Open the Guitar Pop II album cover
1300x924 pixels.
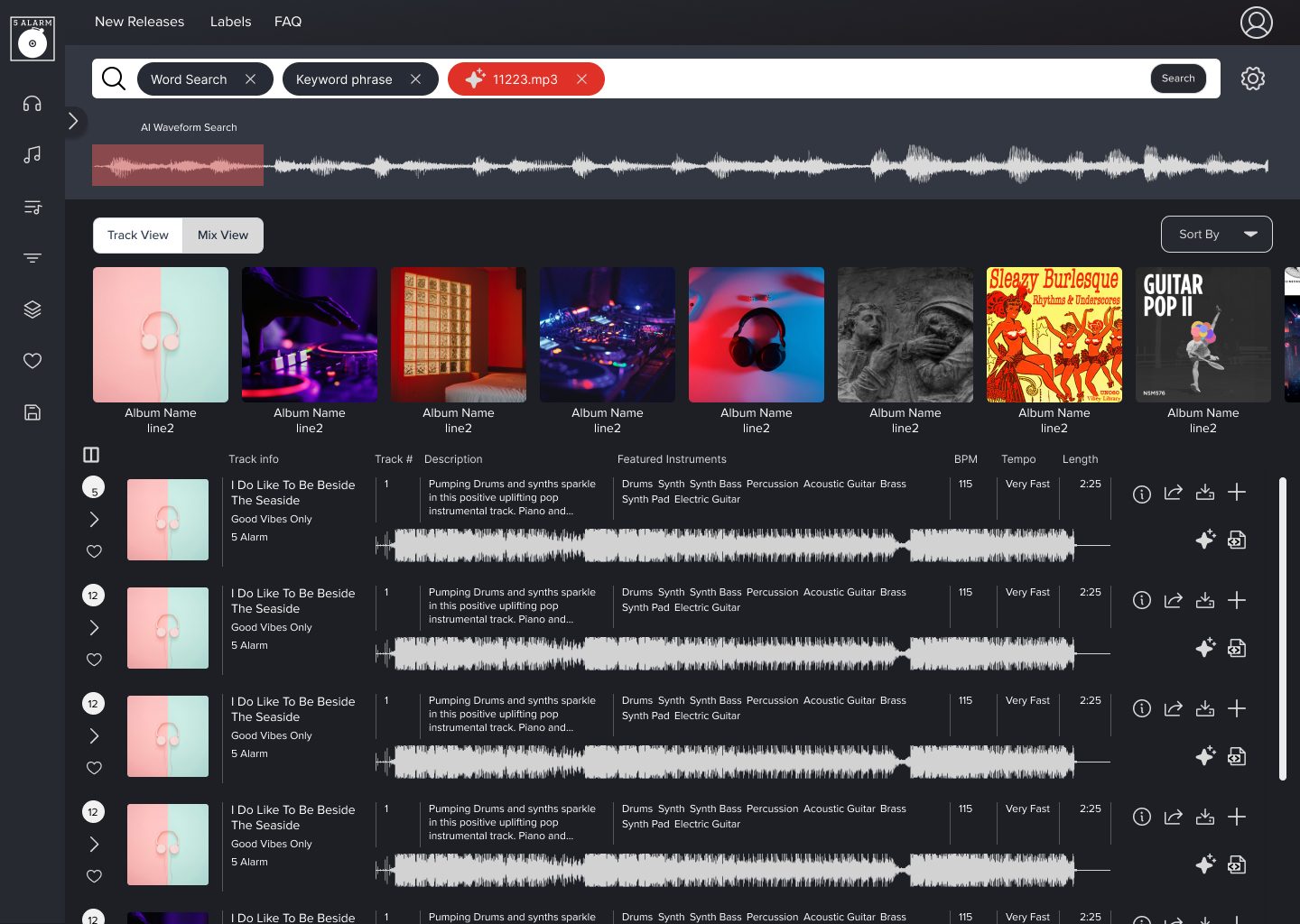(x=1203, y=335)
